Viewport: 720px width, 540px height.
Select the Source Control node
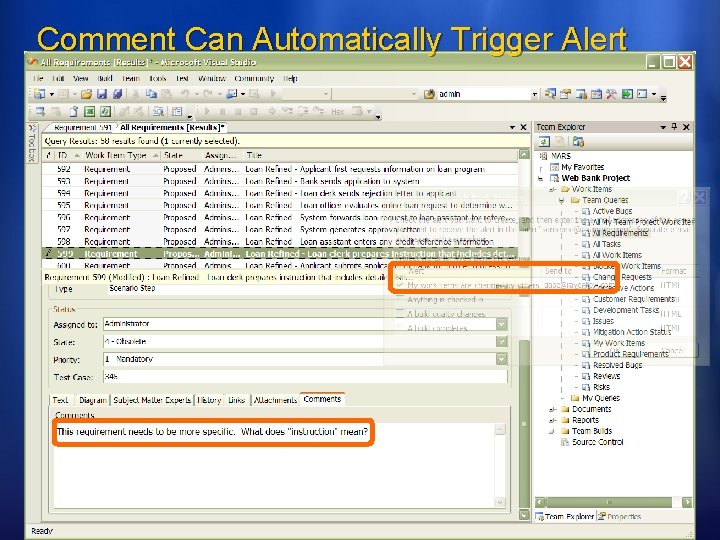coord(597,442)
